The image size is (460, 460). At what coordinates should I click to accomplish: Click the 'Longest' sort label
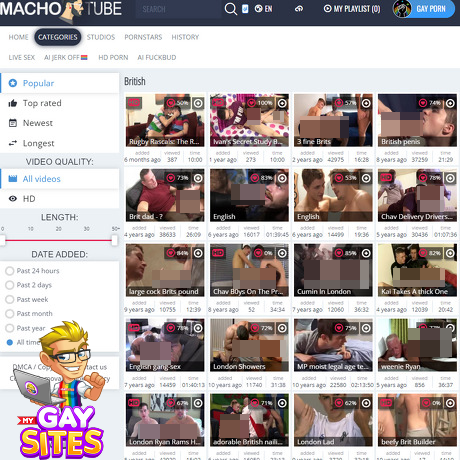pyautogui.click(x=38, y=143)
